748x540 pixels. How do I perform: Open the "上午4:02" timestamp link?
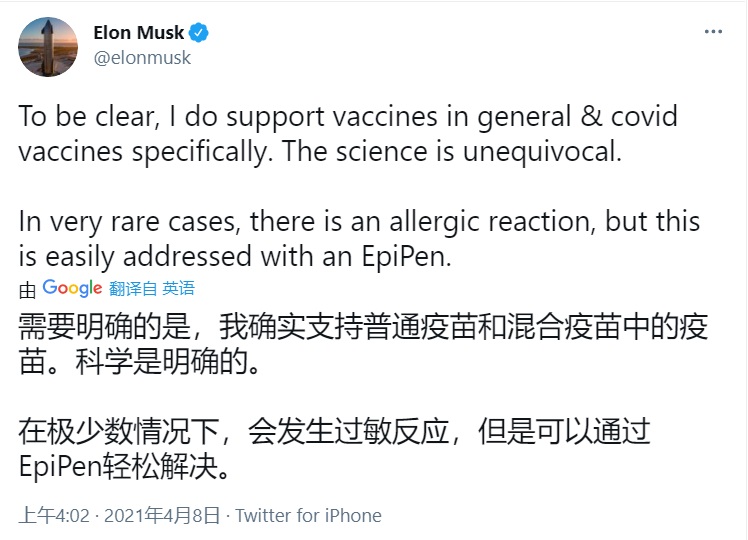54,516
